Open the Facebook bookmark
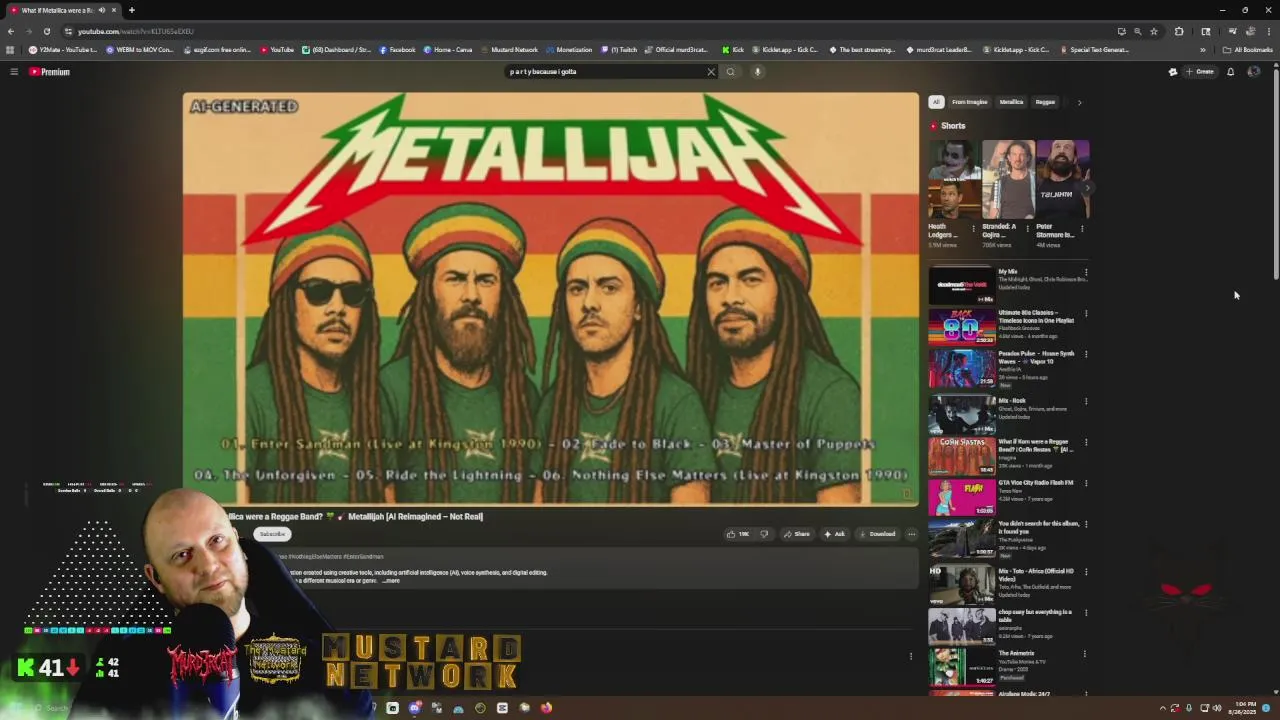This screenshot has width=1280, height=720. tap(397, 50)
